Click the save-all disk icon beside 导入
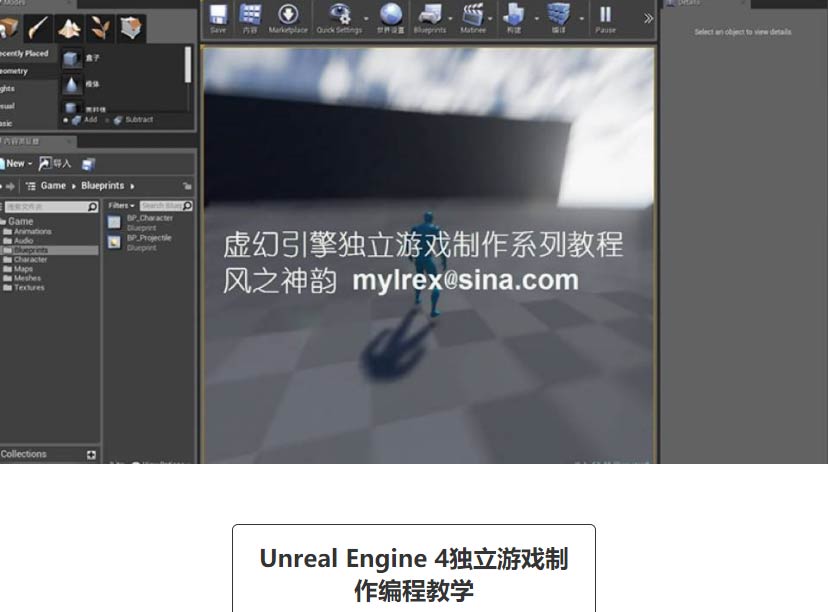The height and width of the screenshot is (612, 828). click(x=88, y=164)
